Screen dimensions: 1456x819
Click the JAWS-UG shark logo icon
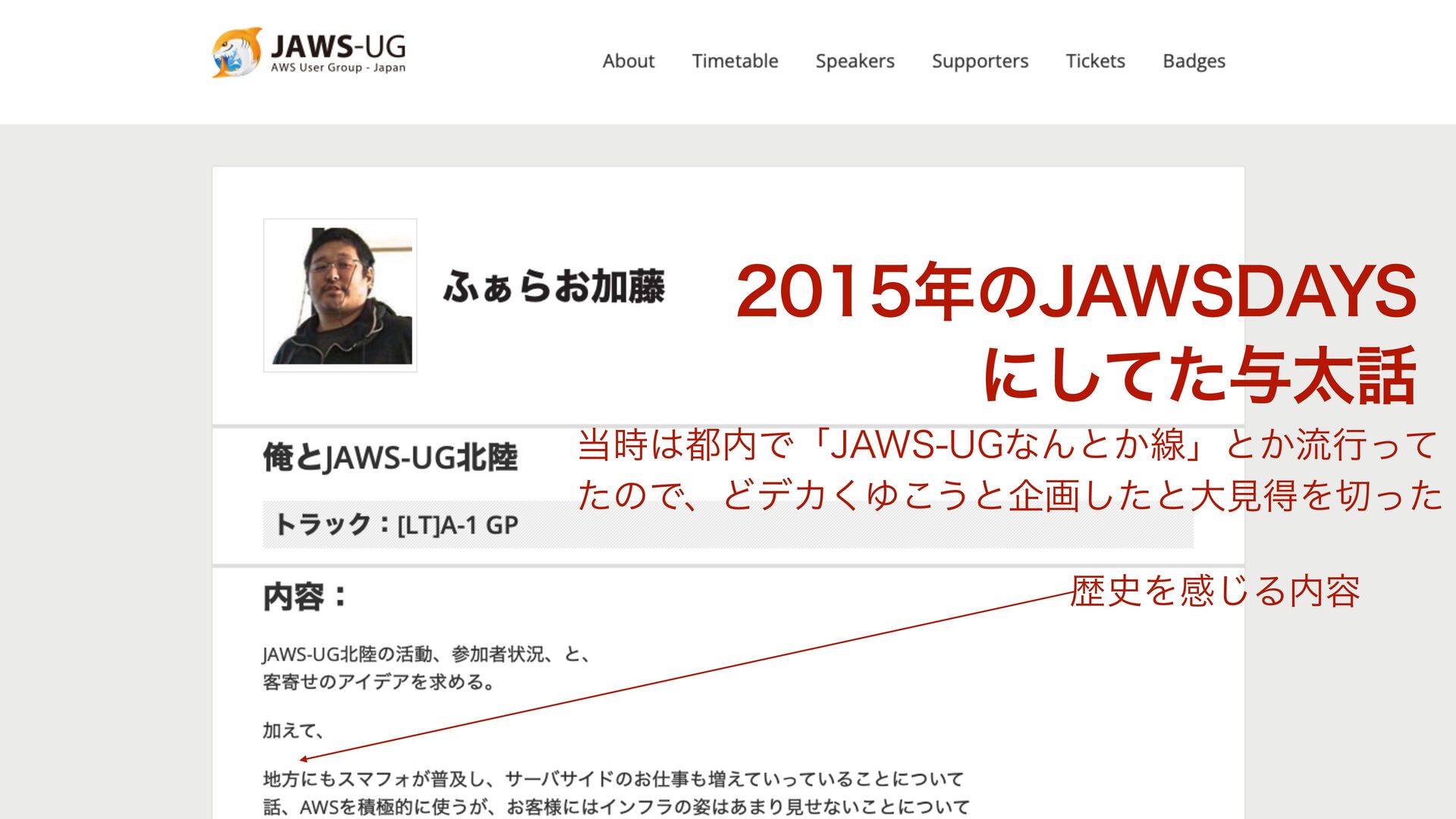[x=237, y=52]
